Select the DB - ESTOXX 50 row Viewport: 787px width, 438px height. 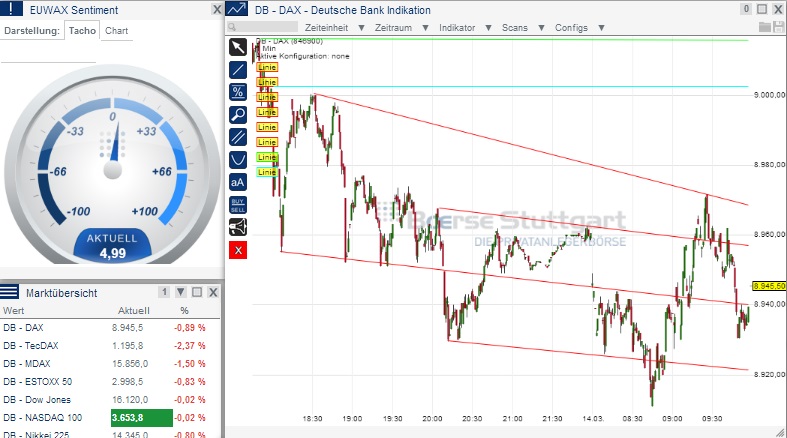tap(110, 382)
